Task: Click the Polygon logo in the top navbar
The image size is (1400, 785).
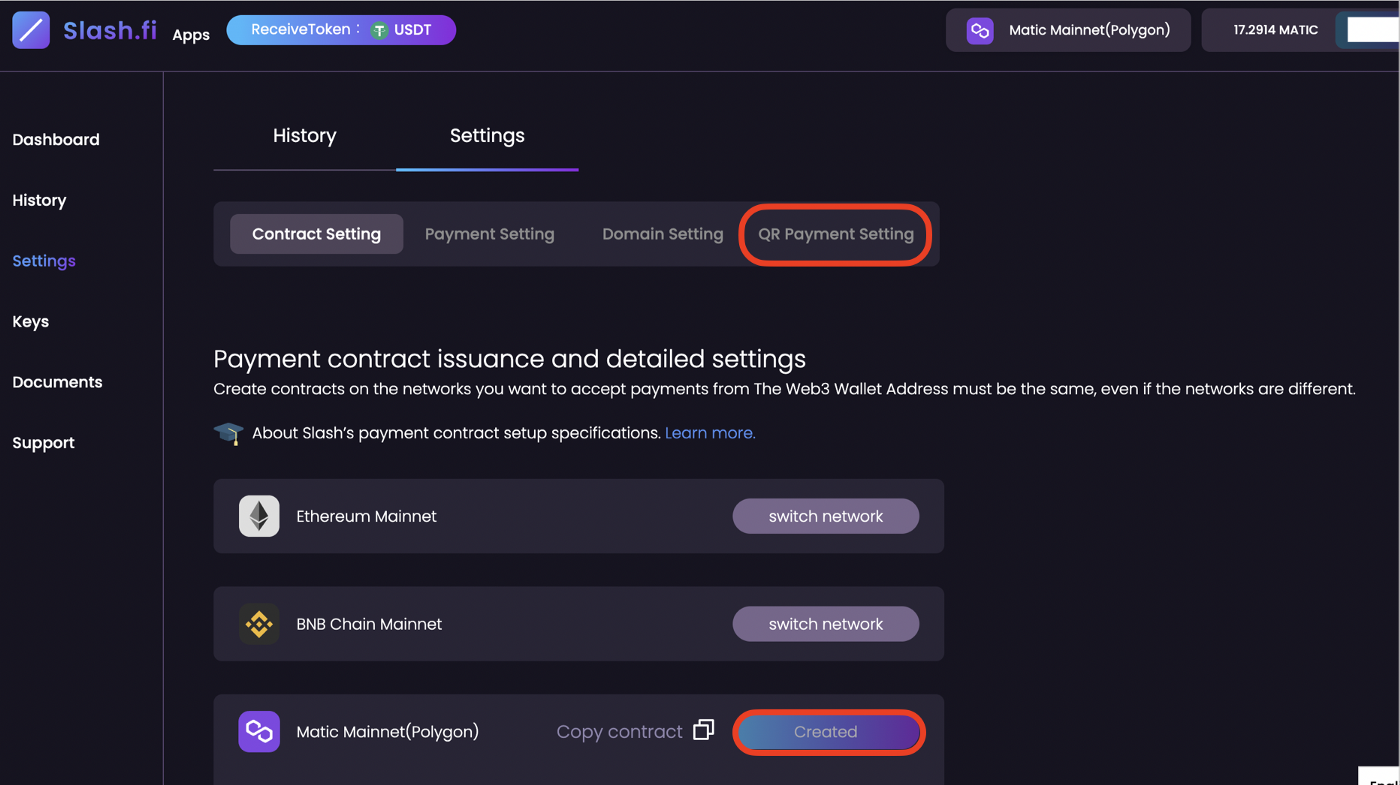Action: [979, 30]
